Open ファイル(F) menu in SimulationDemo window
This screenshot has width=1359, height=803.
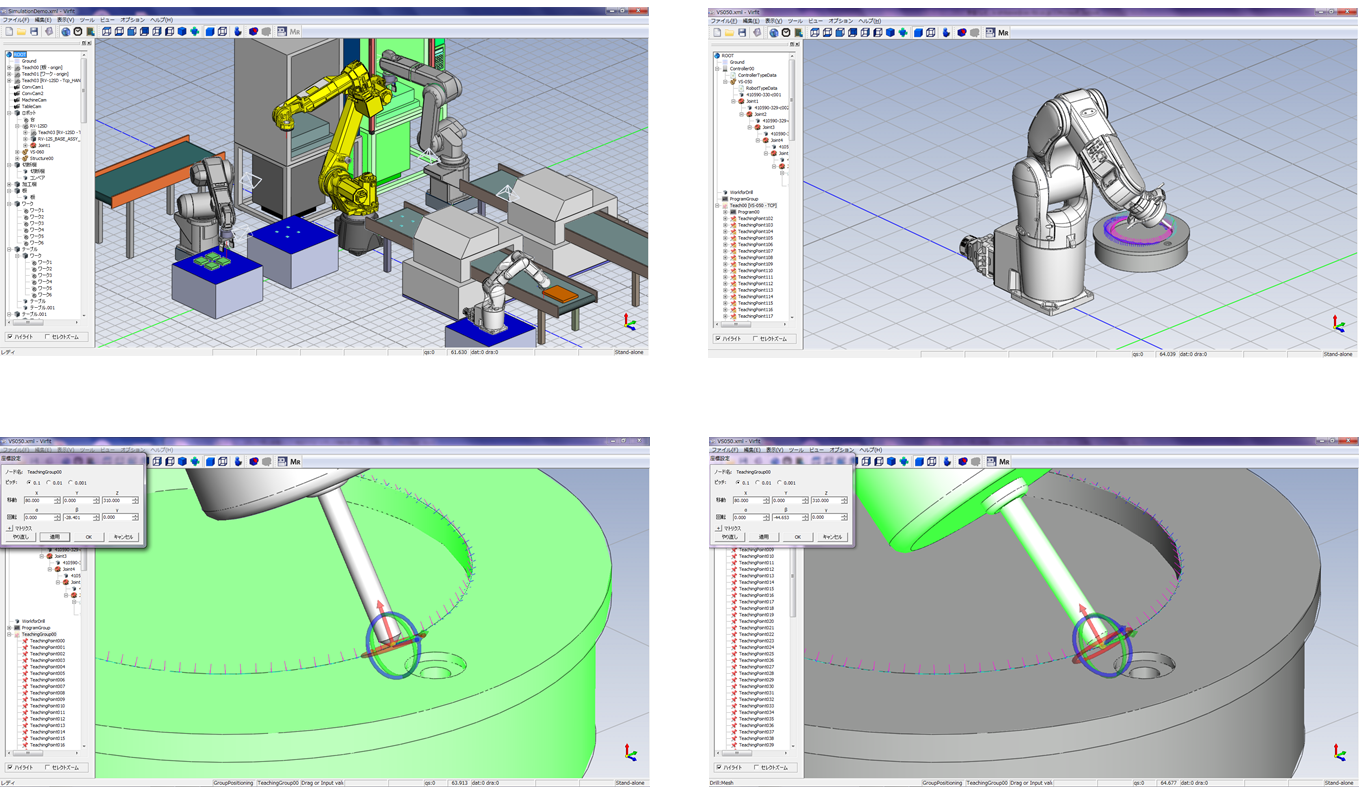16,20
